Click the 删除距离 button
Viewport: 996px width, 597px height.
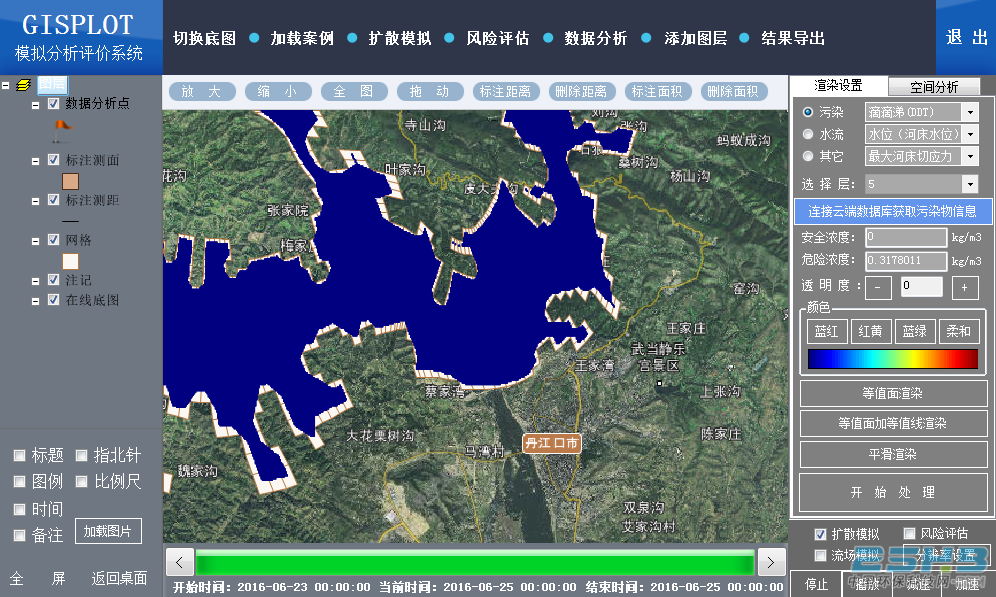pyautogui.click(x=582, y=91)
